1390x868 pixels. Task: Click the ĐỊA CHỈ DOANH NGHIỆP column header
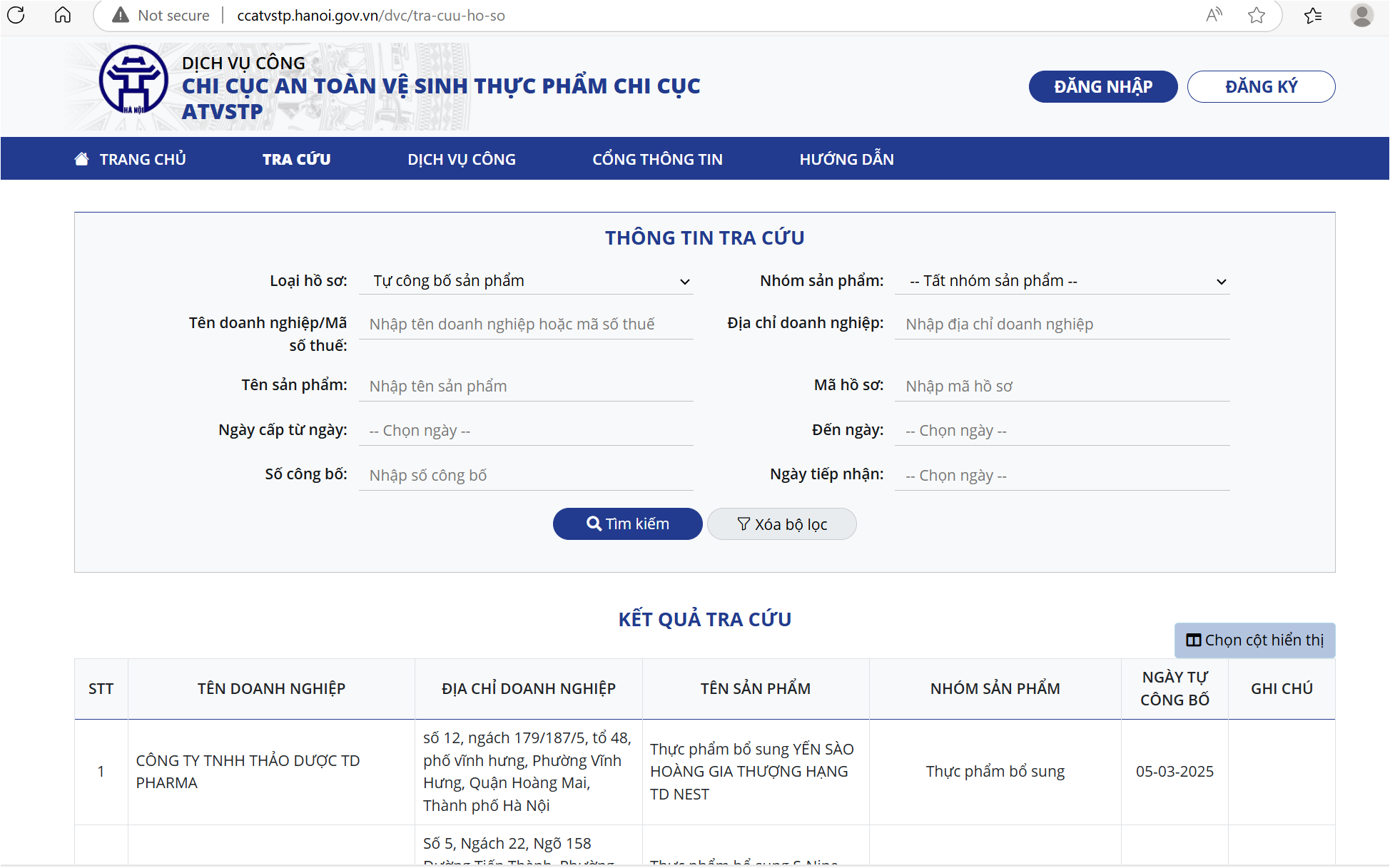(529, 689)
